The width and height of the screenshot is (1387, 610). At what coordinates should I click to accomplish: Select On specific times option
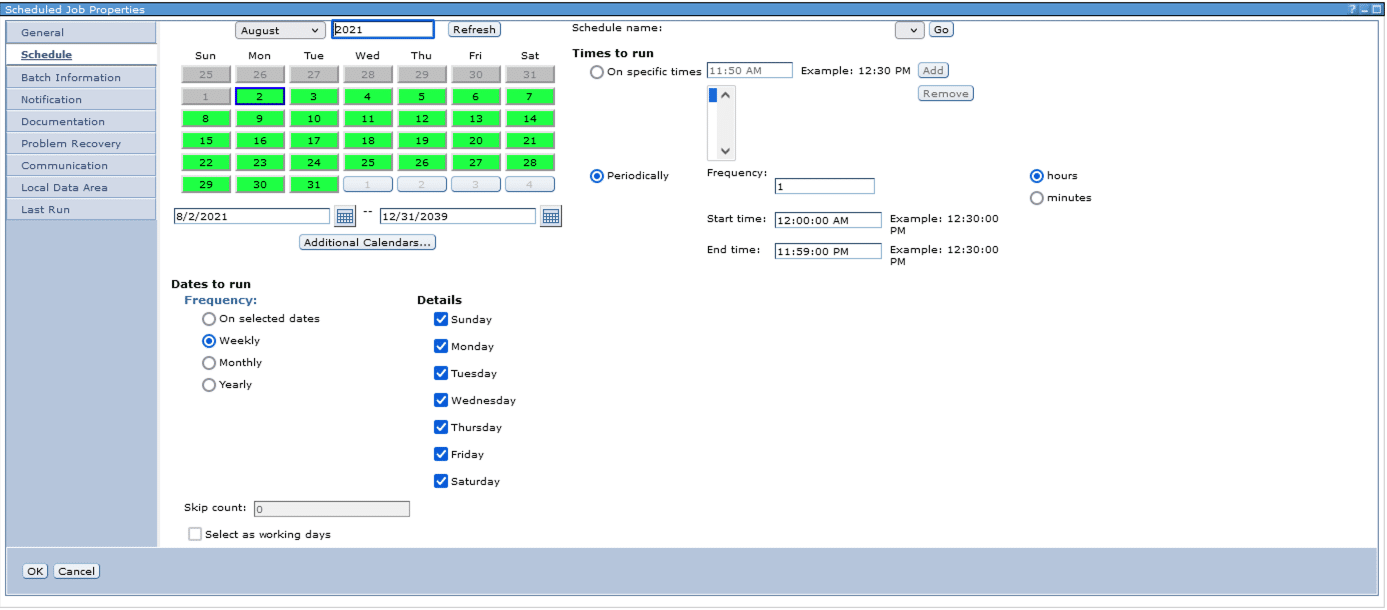[x=597, y=72]
